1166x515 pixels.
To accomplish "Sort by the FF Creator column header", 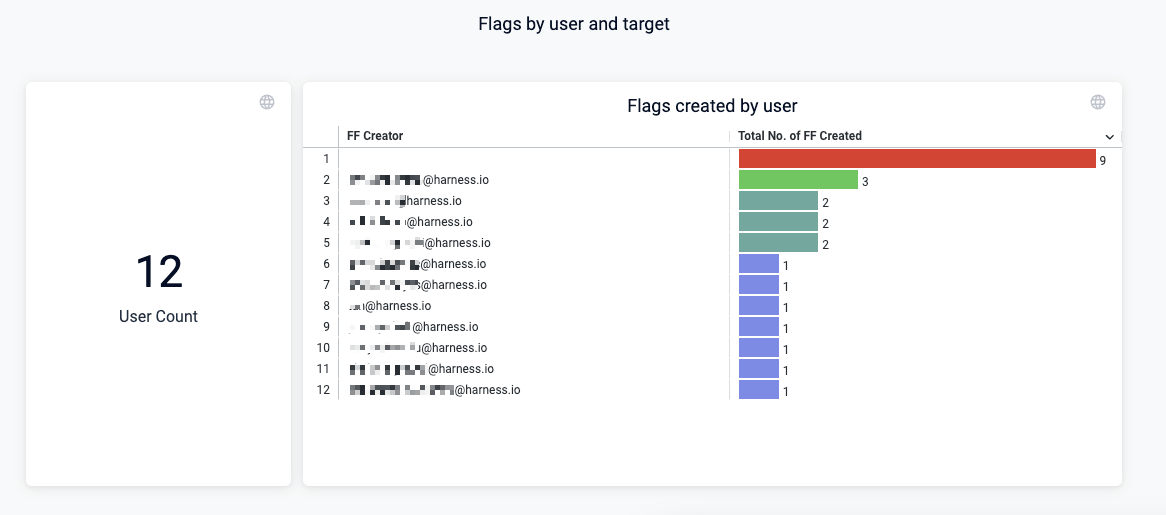I will 375,136.
